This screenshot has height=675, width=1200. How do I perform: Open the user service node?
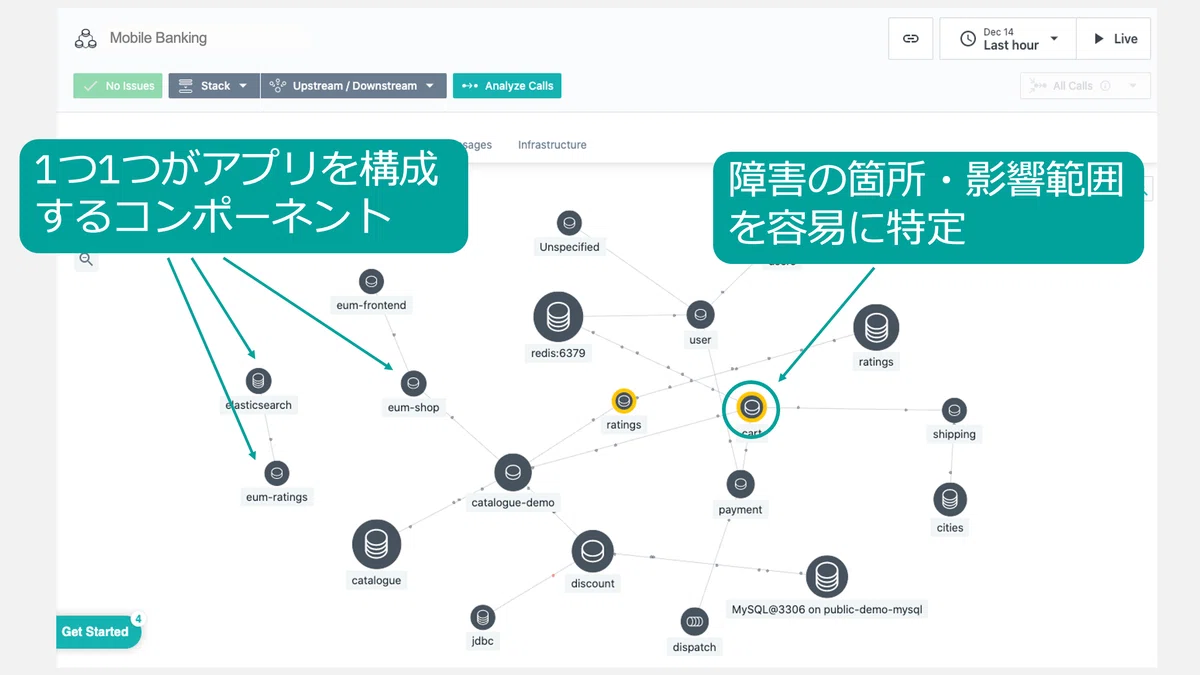(700, 314)
